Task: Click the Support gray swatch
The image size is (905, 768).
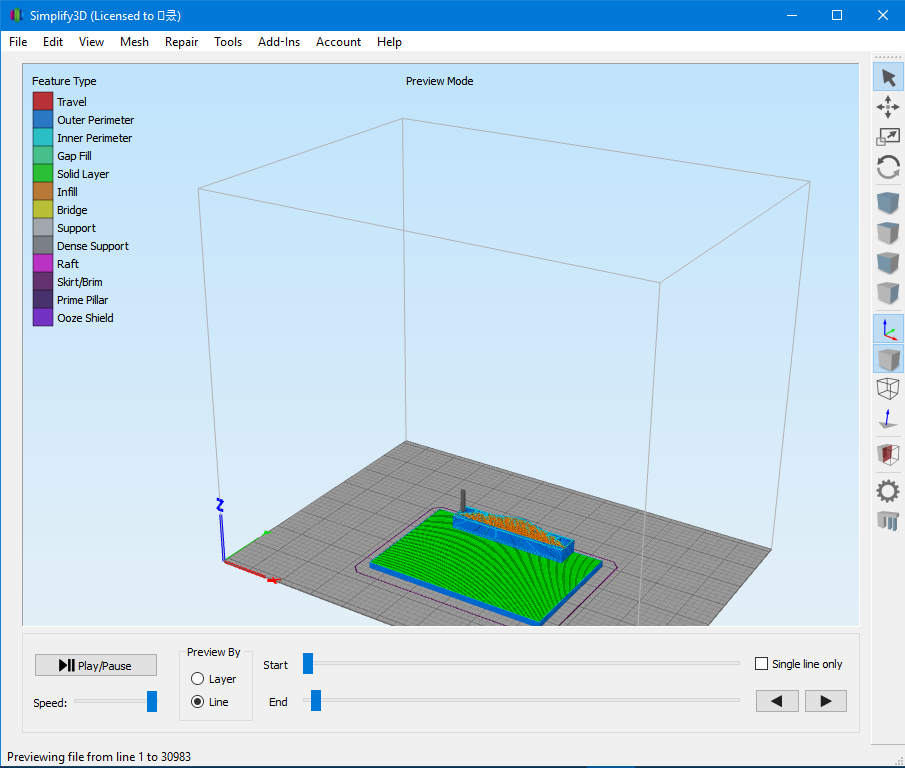Action: tap(43, 227)
